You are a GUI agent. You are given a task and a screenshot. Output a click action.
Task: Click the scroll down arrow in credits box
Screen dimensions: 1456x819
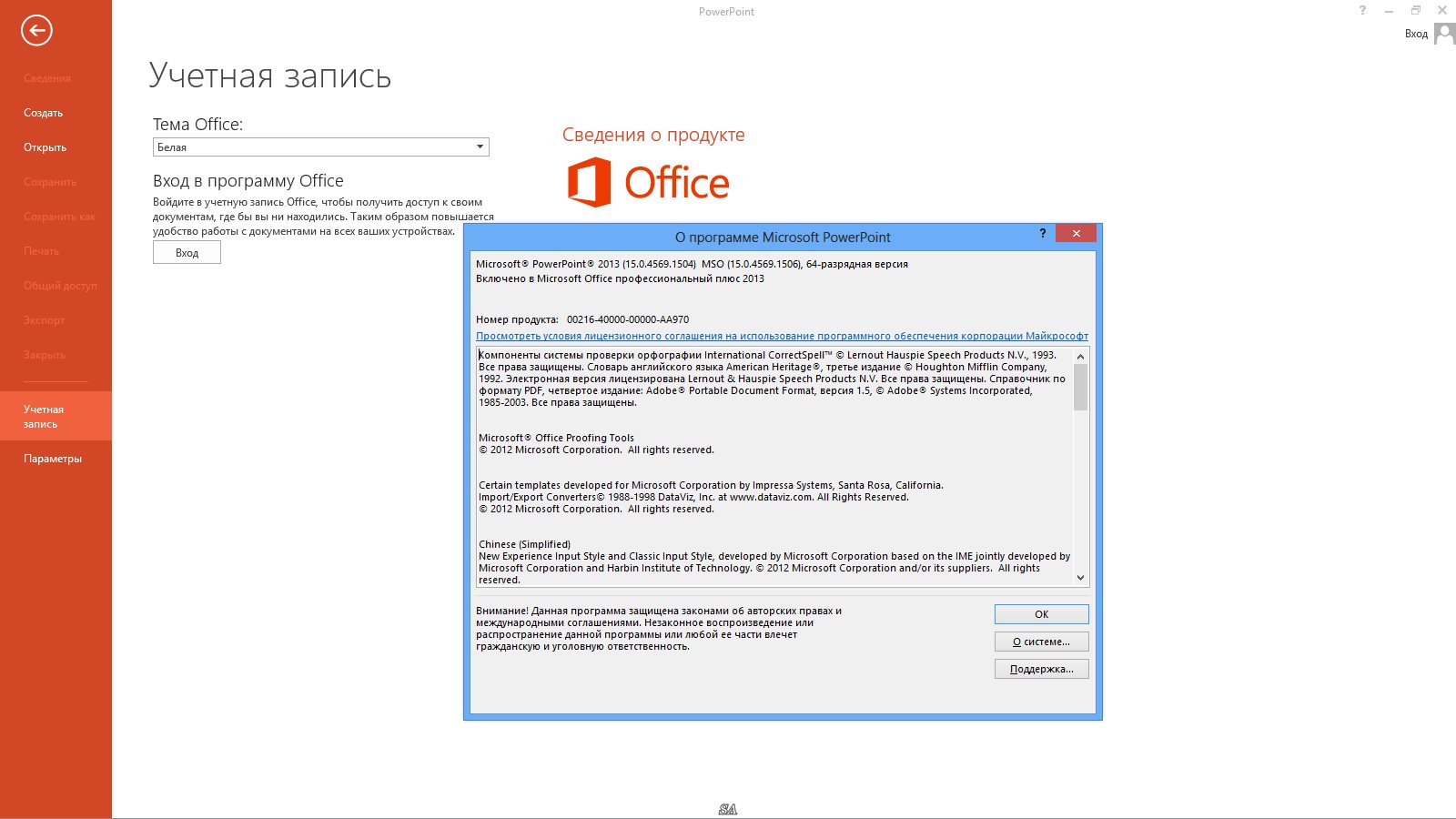(1080, 578)
